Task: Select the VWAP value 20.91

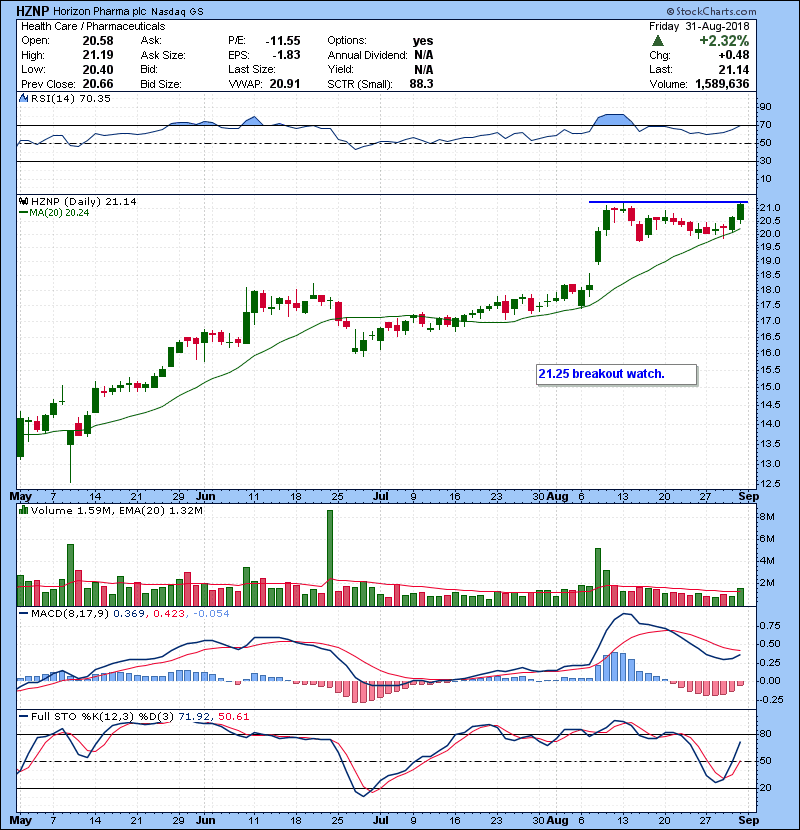Action: pos(285,84)
